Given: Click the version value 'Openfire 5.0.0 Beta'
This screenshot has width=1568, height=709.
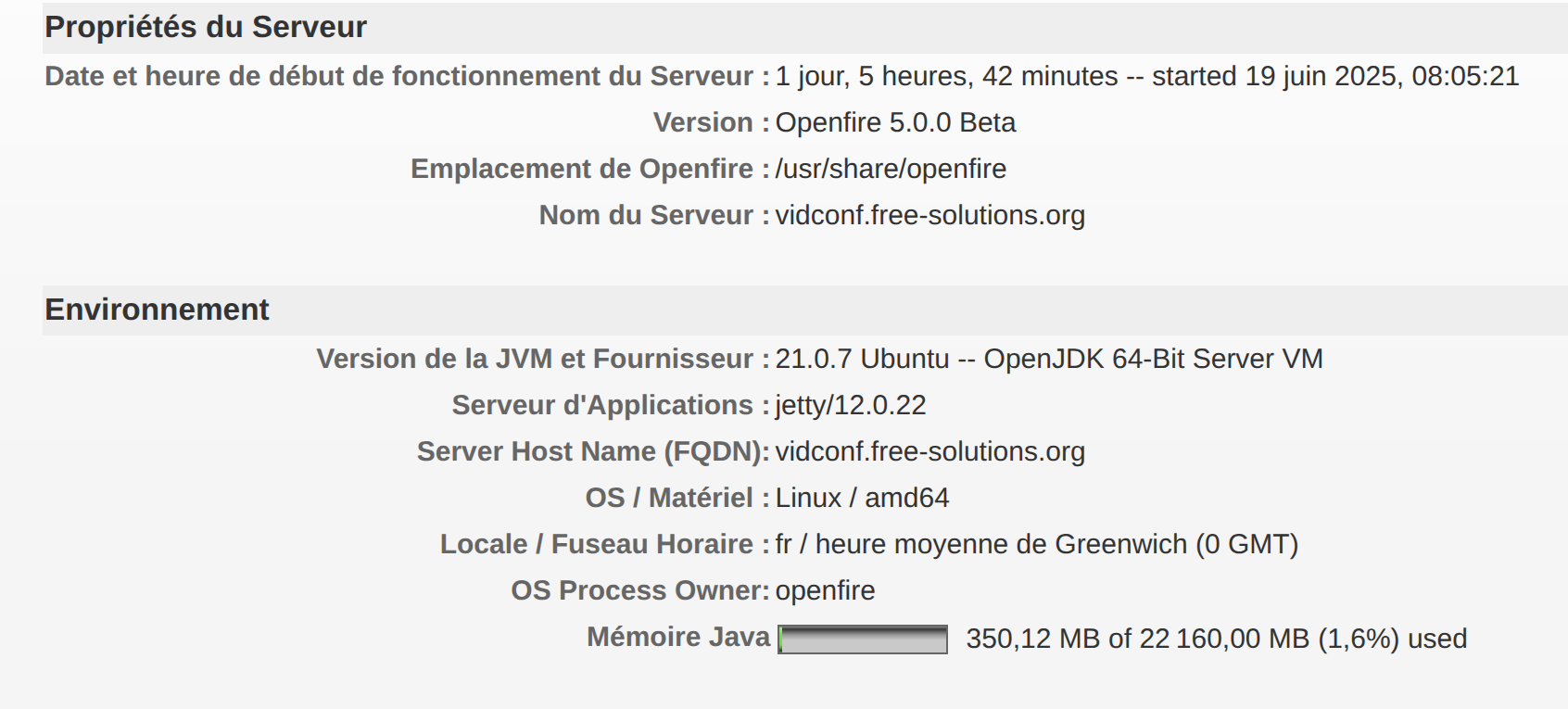Looking at the screenshot, I should (895, 122).
